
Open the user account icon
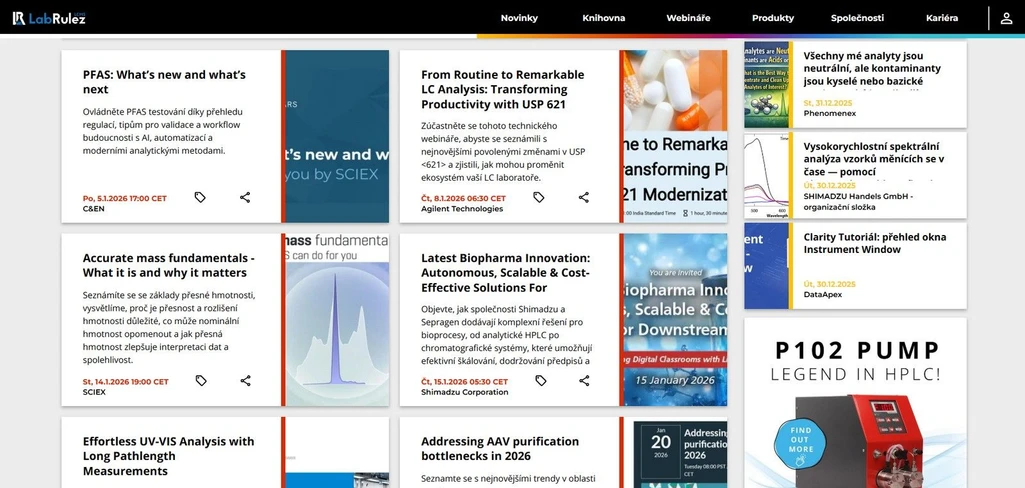coord(1006,18)
